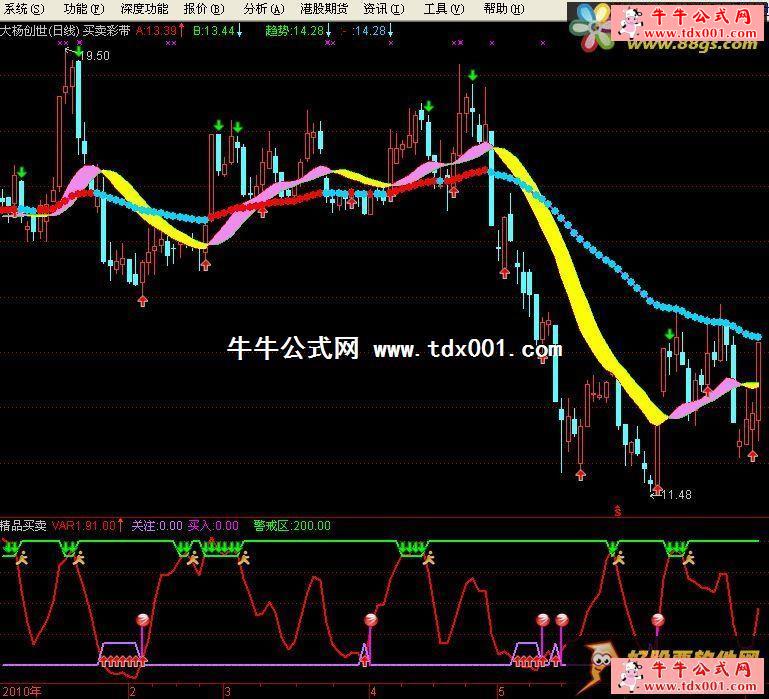Select first red ball signal in indicator panel
Image resolution: width=769 pixels, height=699 pixels.
[143, 620]
